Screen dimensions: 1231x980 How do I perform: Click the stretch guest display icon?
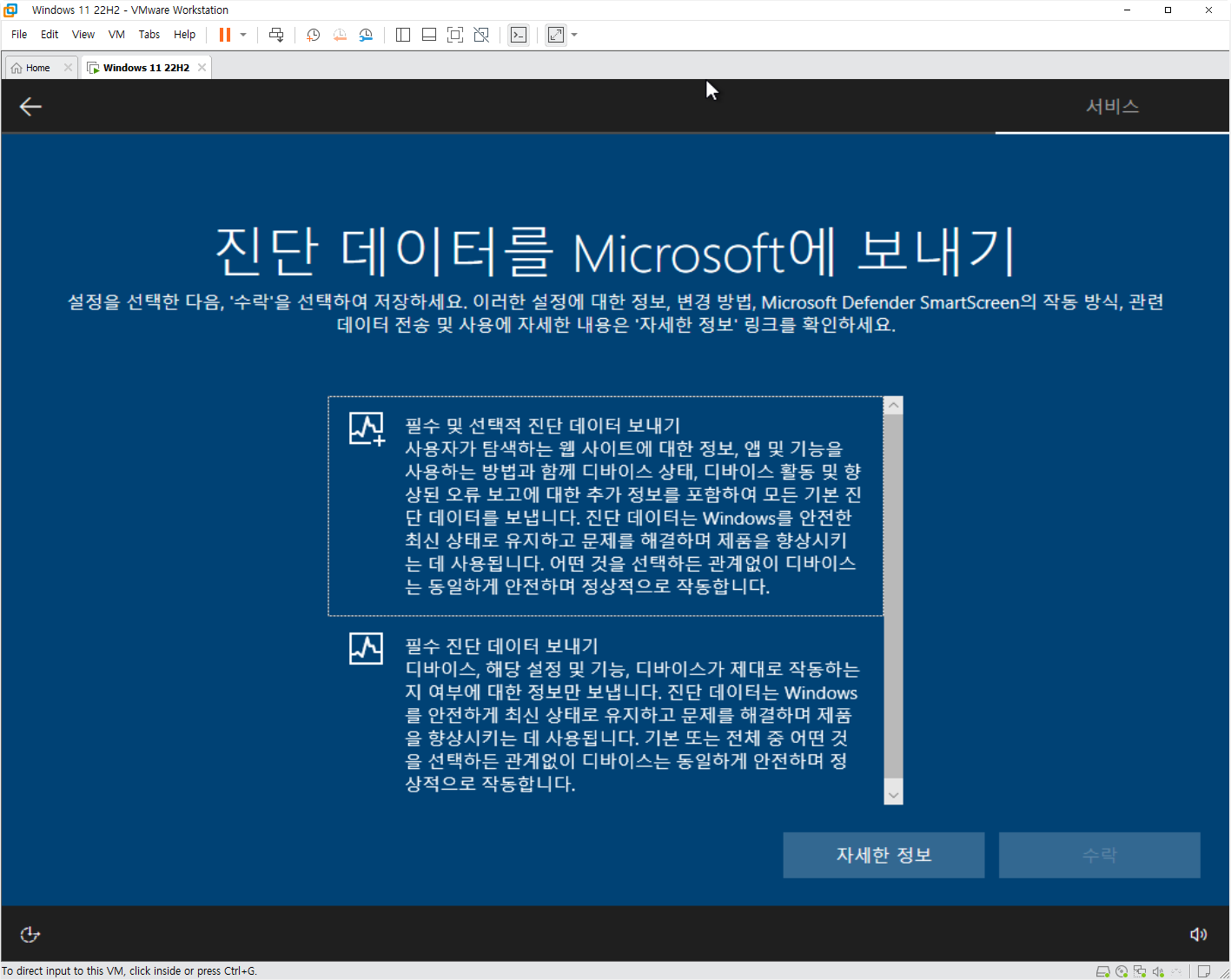click(x=556, y=35)
